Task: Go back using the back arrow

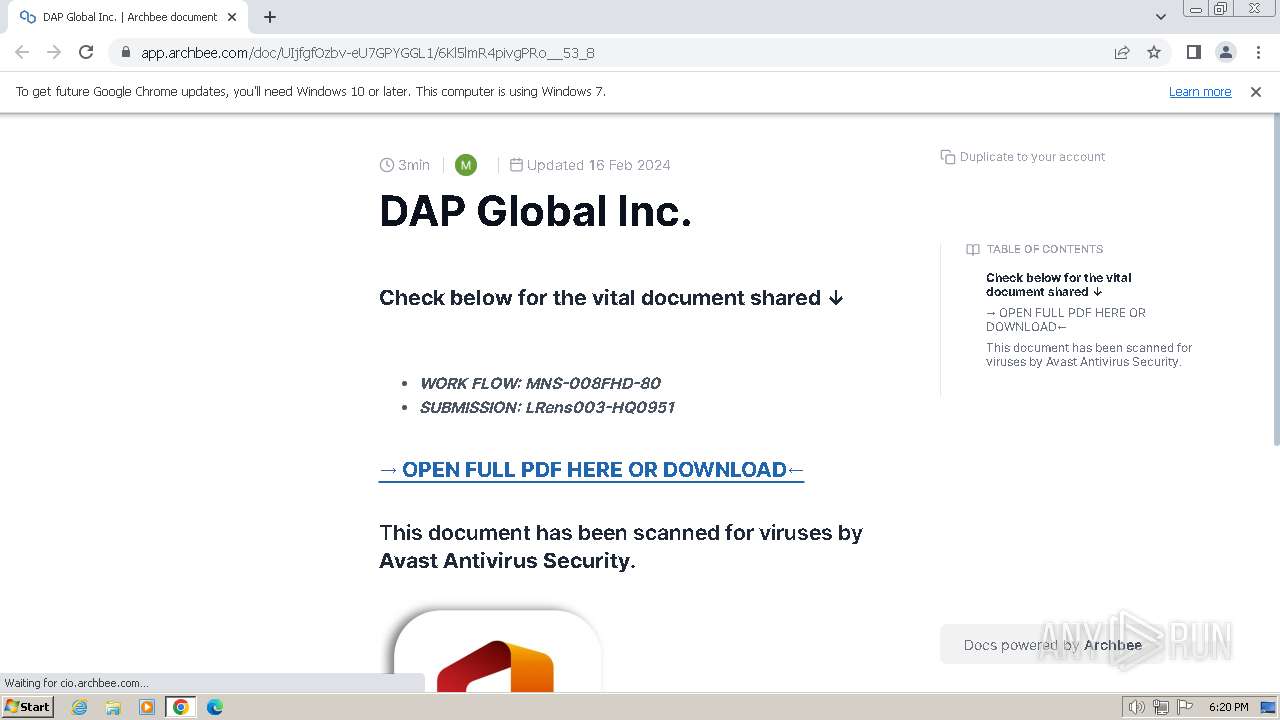Action: pyautogui.click(x=22, y=52)
